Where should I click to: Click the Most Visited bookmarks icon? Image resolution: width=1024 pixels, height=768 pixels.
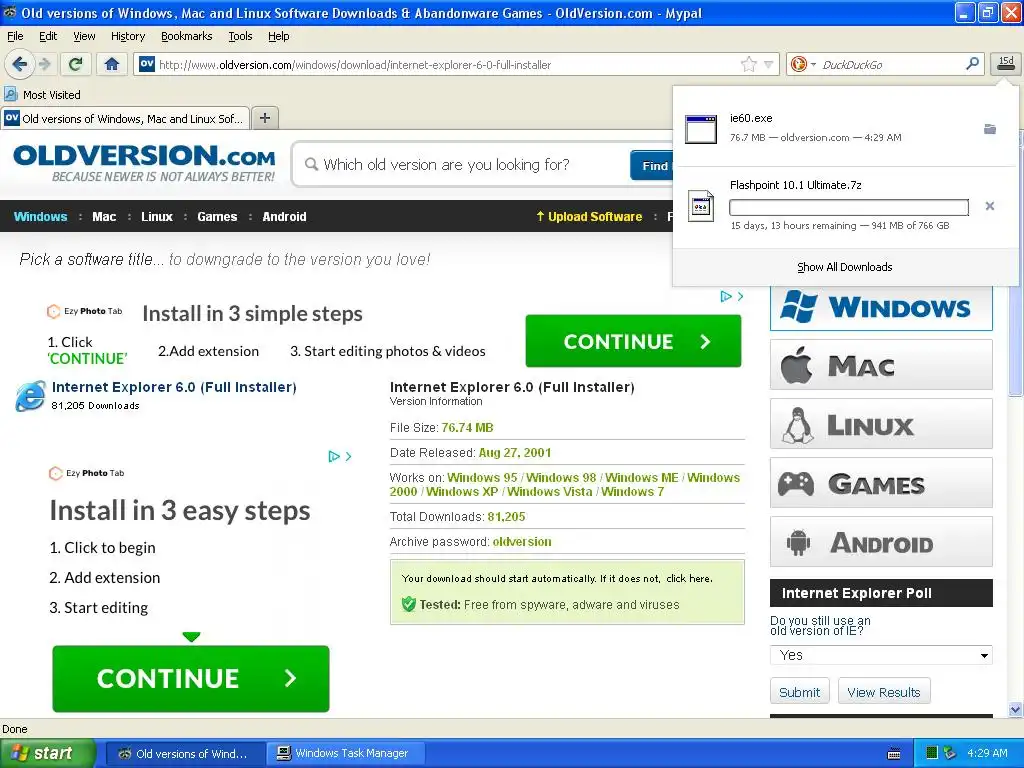click(10, 94)
